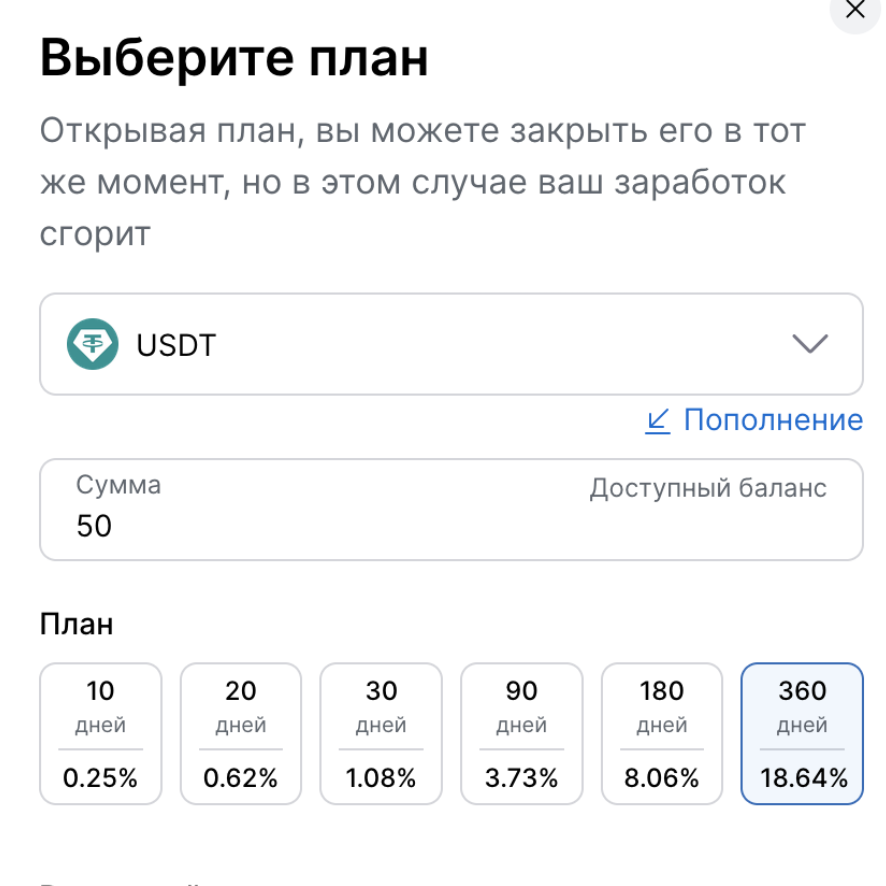Open the USDT currency selector
Viewport: 886px width, 886px height.
tap(450, 344)
